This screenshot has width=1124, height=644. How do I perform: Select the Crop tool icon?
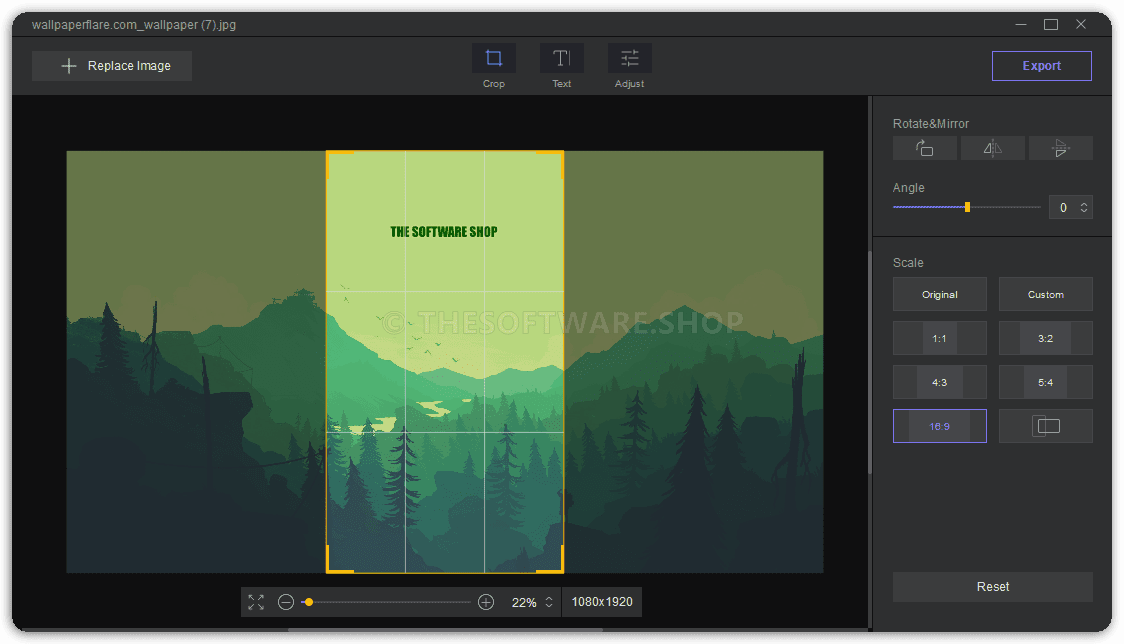[493, 58]
